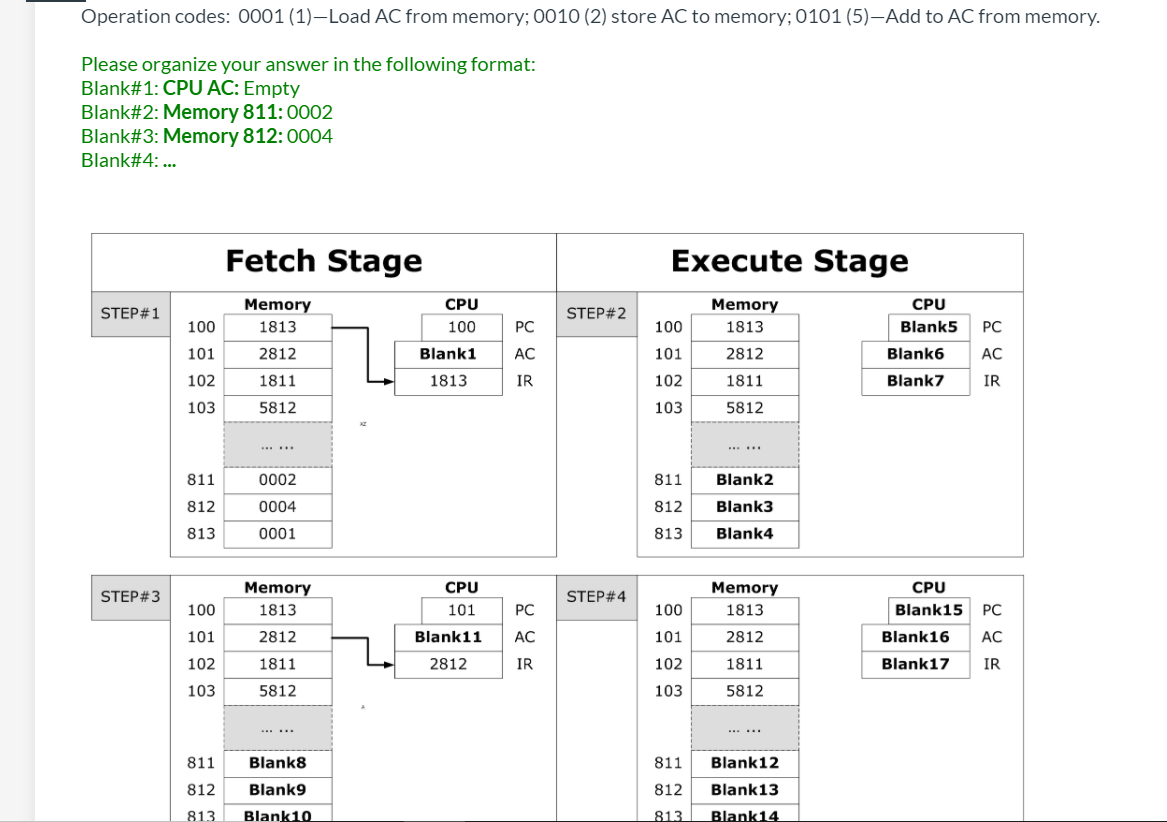Click the Execute Stage header
This screenshot has width=1167, height=822.
point(790,261)
